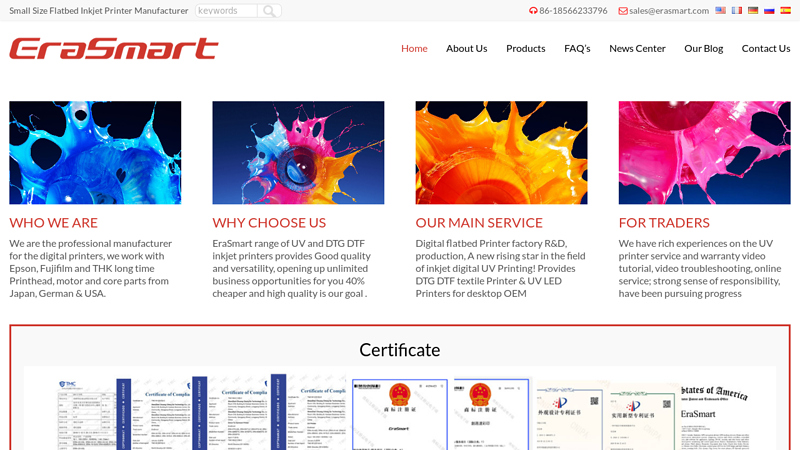Click the Certificate section title
Viewport: 800px width, 450px height.
click(x=399, y=350)
